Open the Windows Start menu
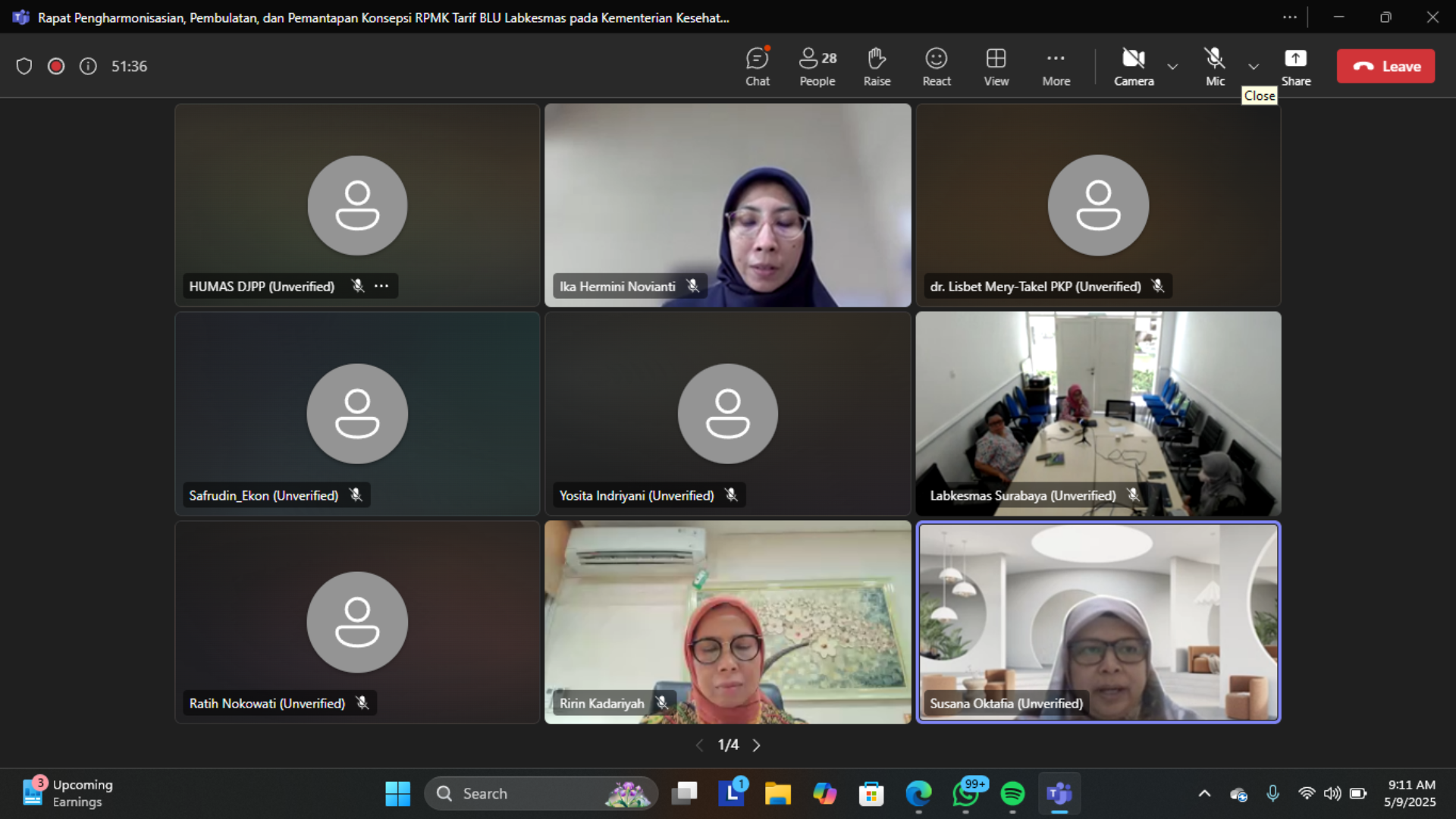The image size is (1456, 819). (397, 794)
